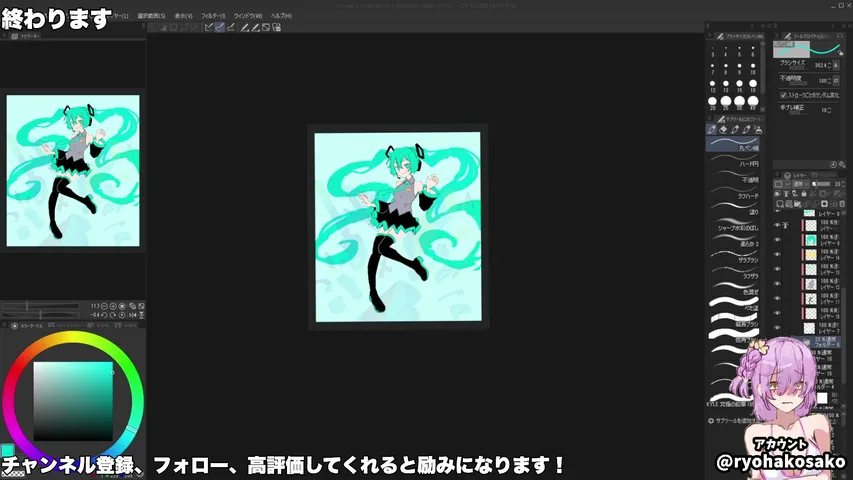
Task: Hide layer レイヤー 11 via its eye icon
Action: [x=777, y=298]
